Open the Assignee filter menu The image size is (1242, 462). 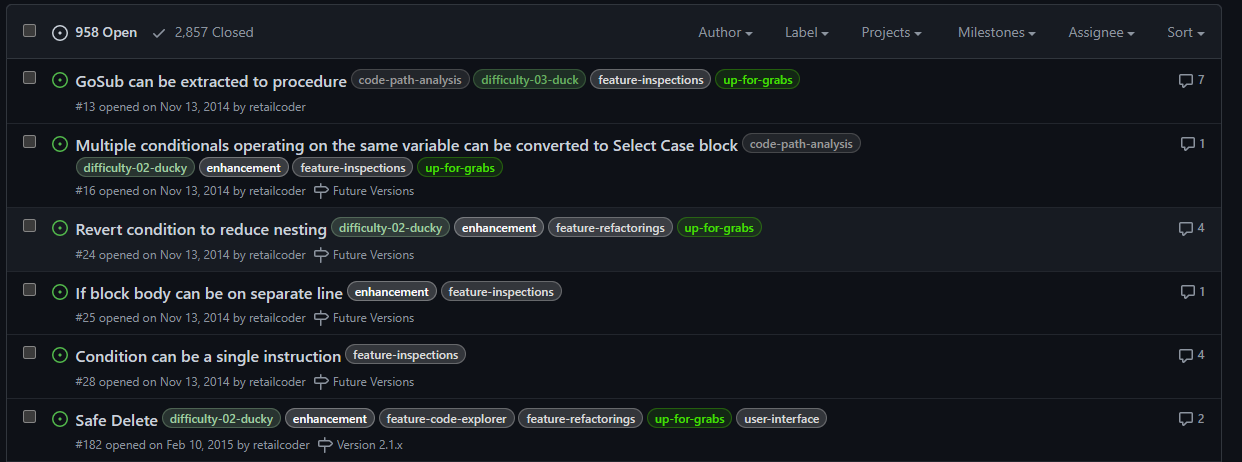pos(1101,32)
